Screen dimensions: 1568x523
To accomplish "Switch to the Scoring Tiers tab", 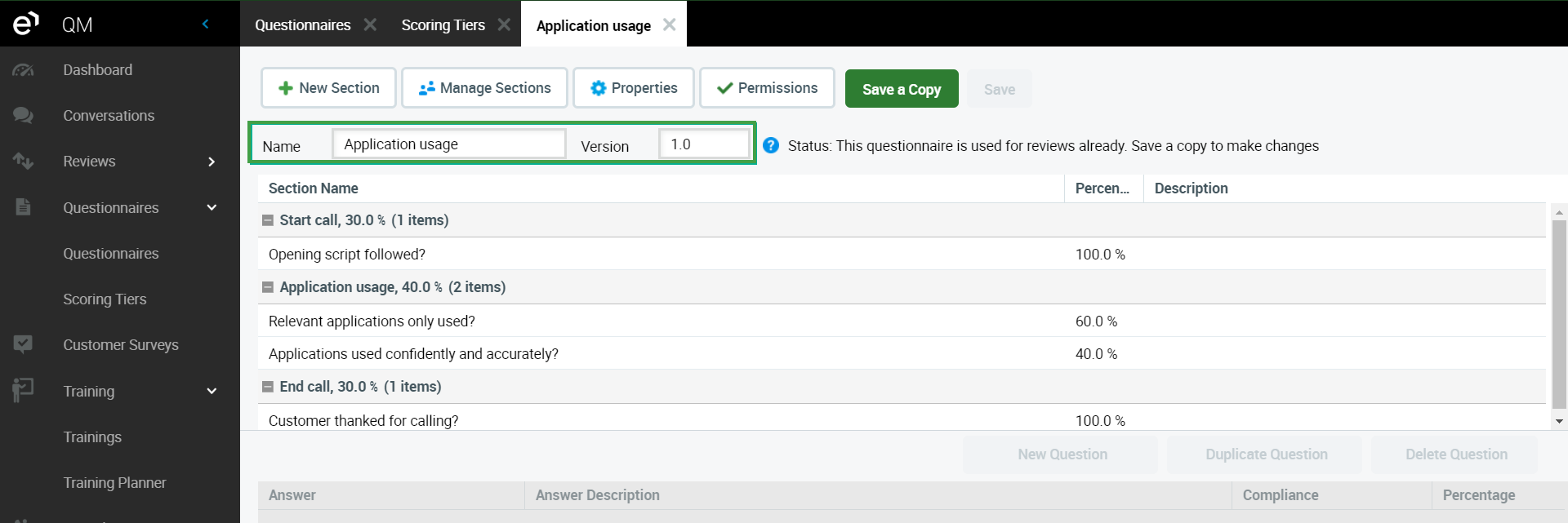I will point(443,25).
